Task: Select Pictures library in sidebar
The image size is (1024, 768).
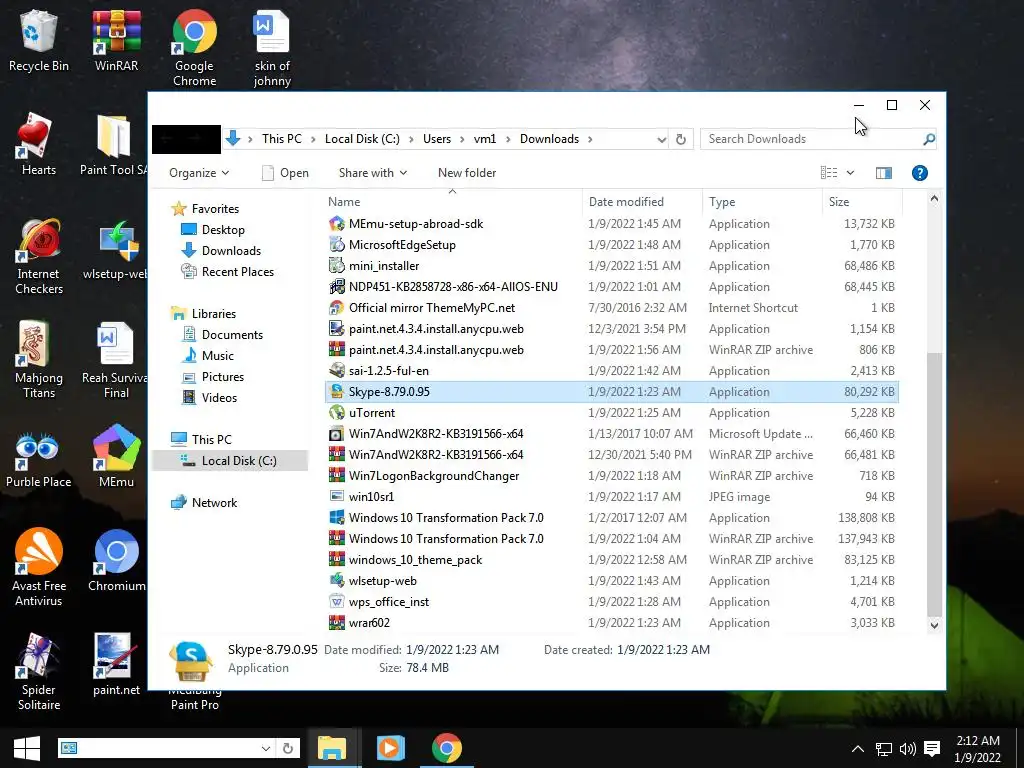Action: [x=213, y=377]
